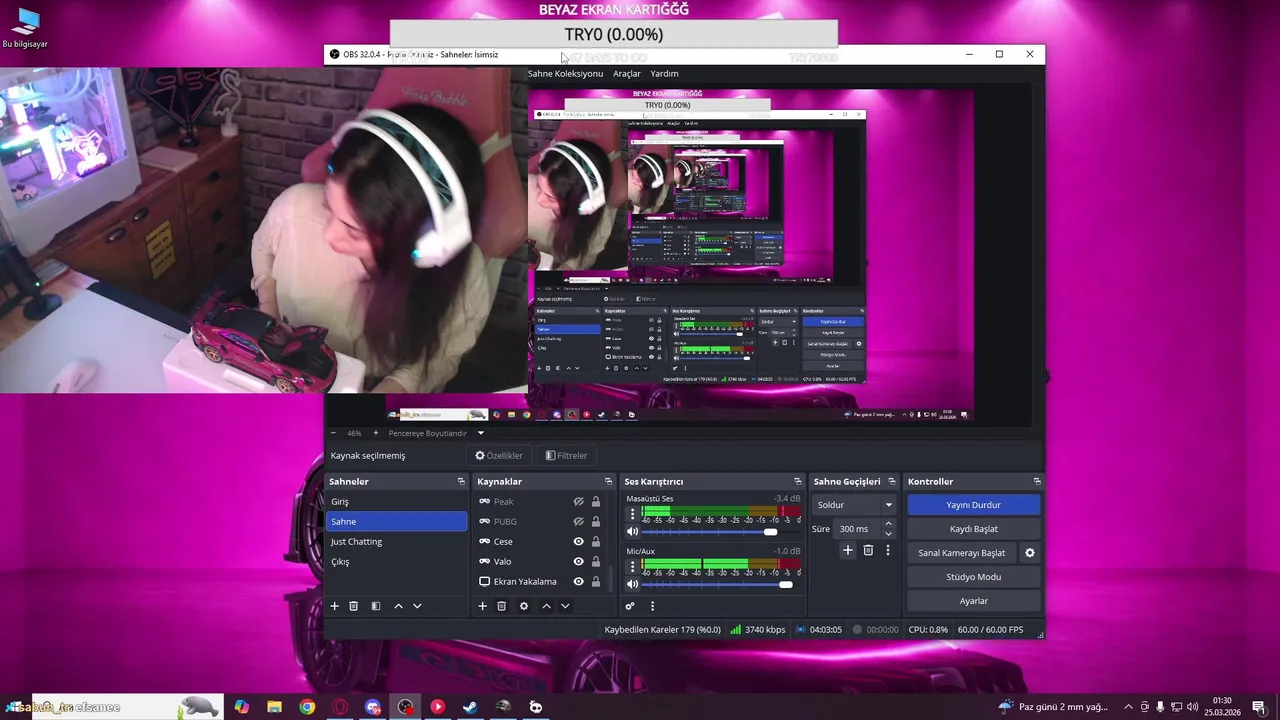Image resolution: width=1280 pixels, height=720 pixels.
Task: Toggle lock on Cese source
Action: click(x=596, y=542)
